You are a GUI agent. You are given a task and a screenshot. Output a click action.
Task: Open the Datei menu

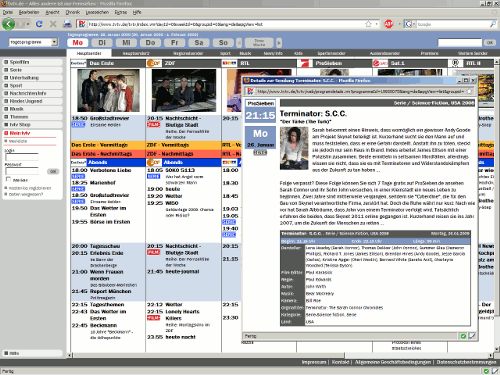click(8, 12)
